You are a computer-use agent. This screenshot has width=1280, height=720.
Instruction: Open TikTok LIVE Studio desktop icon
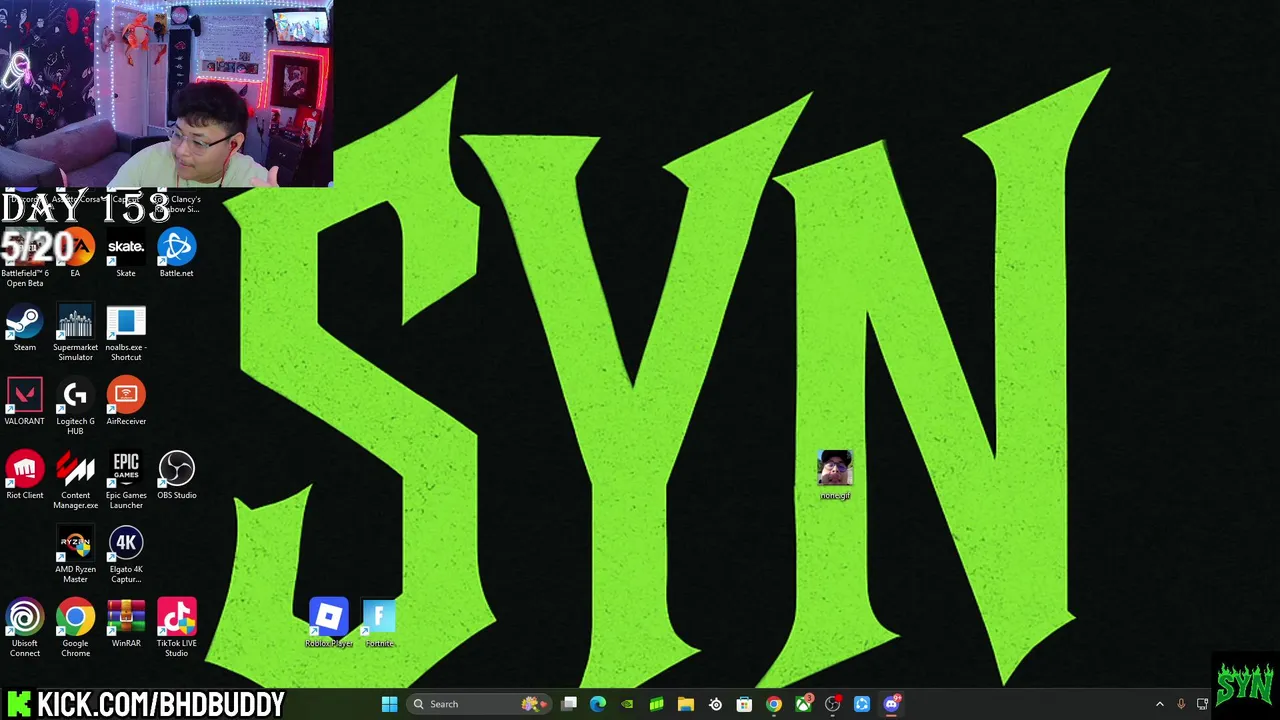(x=176, y=629)
